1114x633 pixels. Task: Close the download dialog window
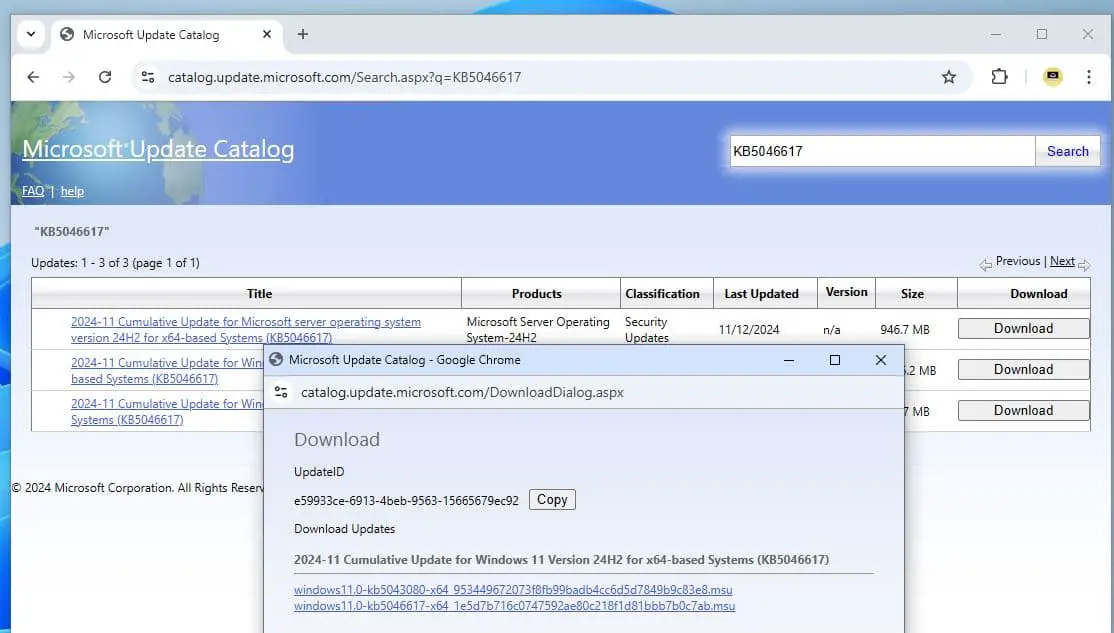point(881,360)
